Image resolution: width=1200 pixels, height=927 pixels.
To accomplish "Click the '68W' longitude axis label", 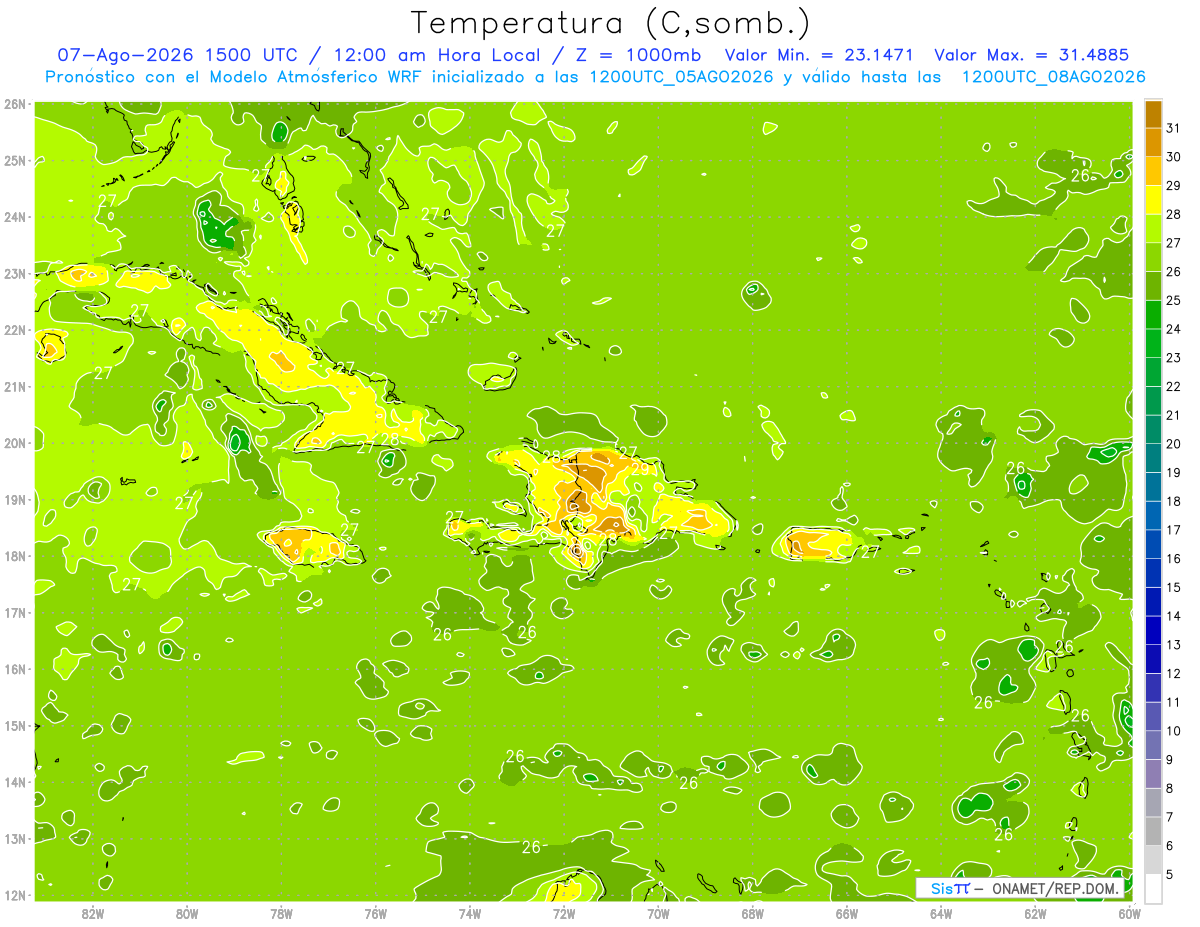I will pos(753,913).
